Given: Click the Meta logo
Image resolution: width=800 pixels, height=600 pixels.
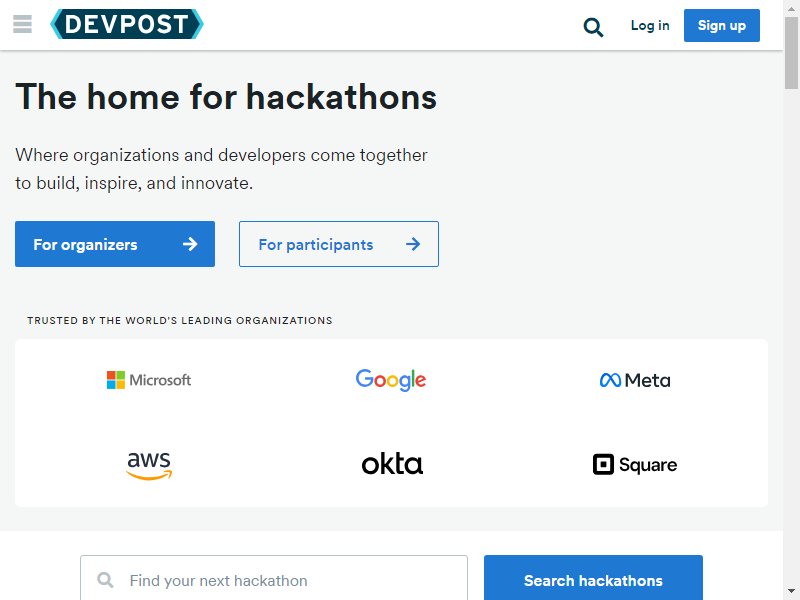Looking at the screenshot, I should pyautogui.click(x=635, y=380).
